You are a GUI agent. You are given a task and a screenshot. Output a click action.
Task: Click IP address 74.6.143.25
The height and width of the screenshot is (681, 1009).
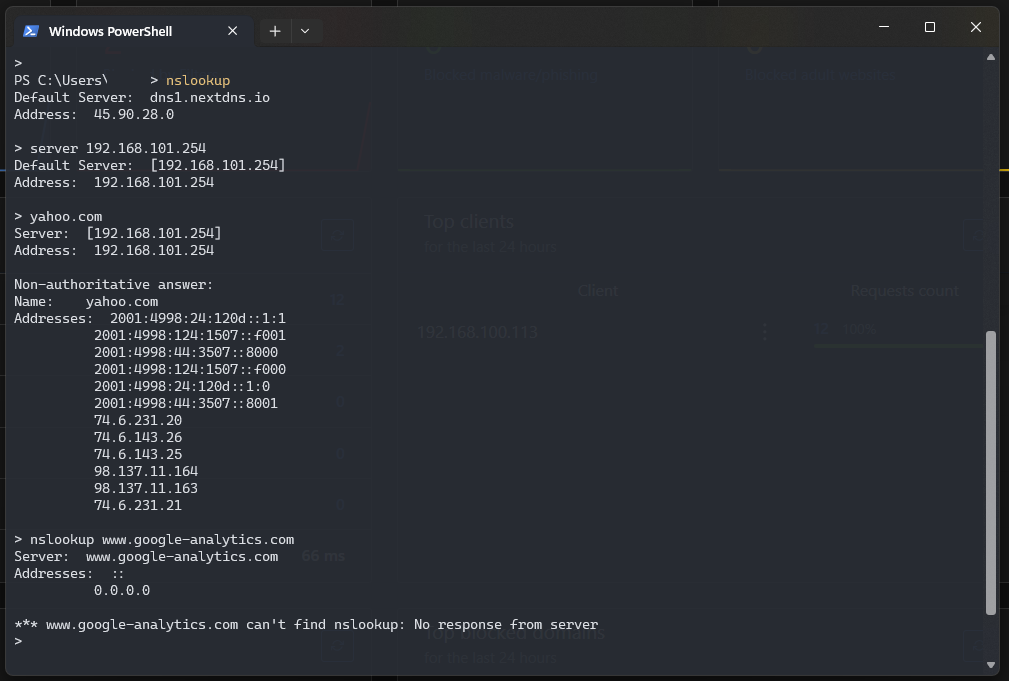[138, 454]
